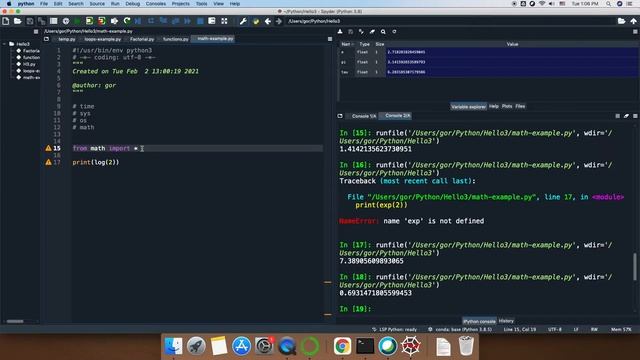Click the Run selection icon

tap(114, 21)
